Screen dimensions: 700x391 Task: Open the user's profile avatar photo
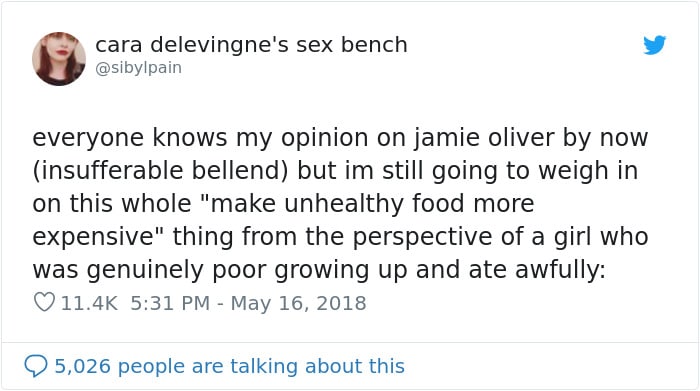pyautogui.click(x=59, y=58)
